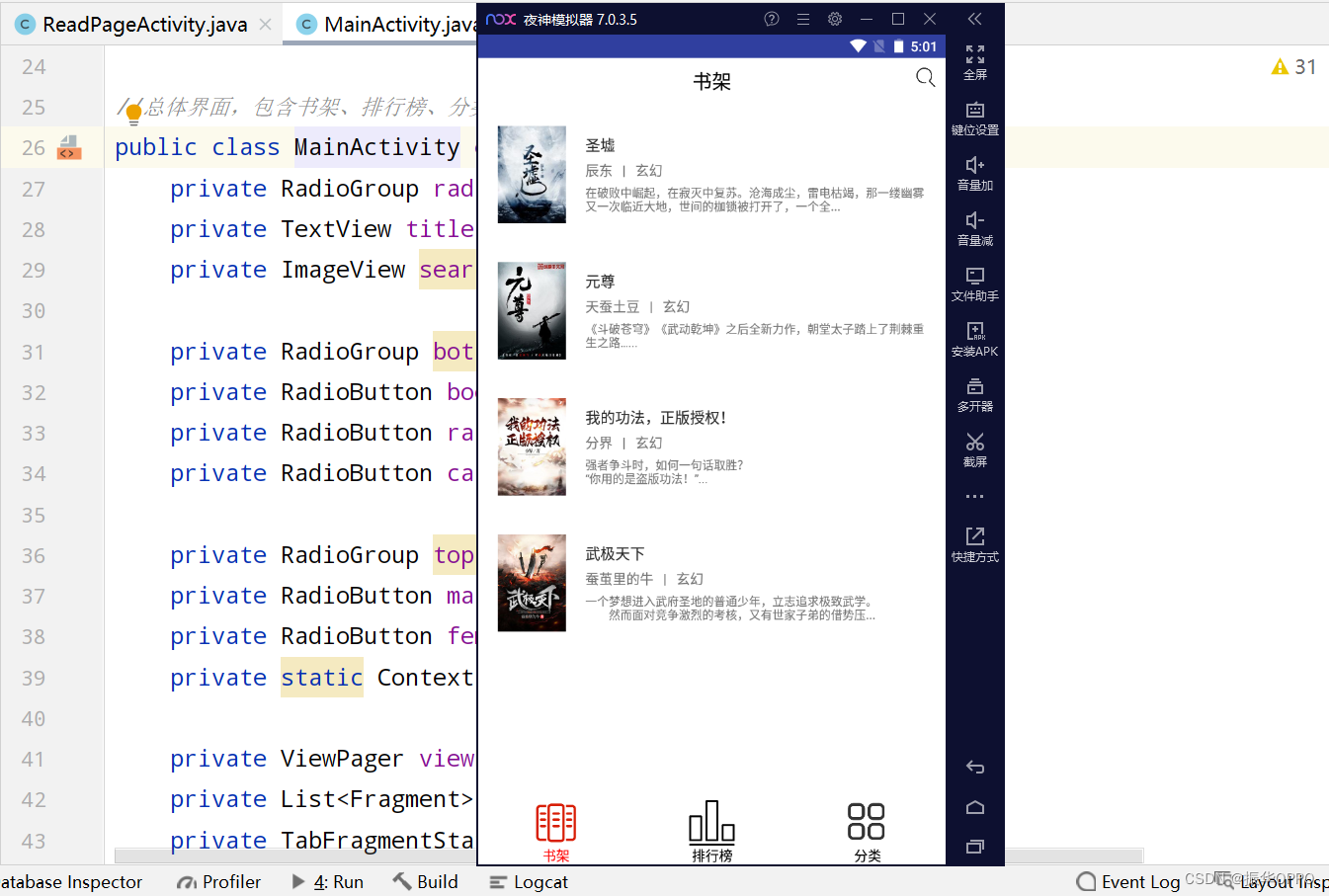
Task: Select the 排行榜 bottom navigation tab
Action: click(x=711, y=832)
